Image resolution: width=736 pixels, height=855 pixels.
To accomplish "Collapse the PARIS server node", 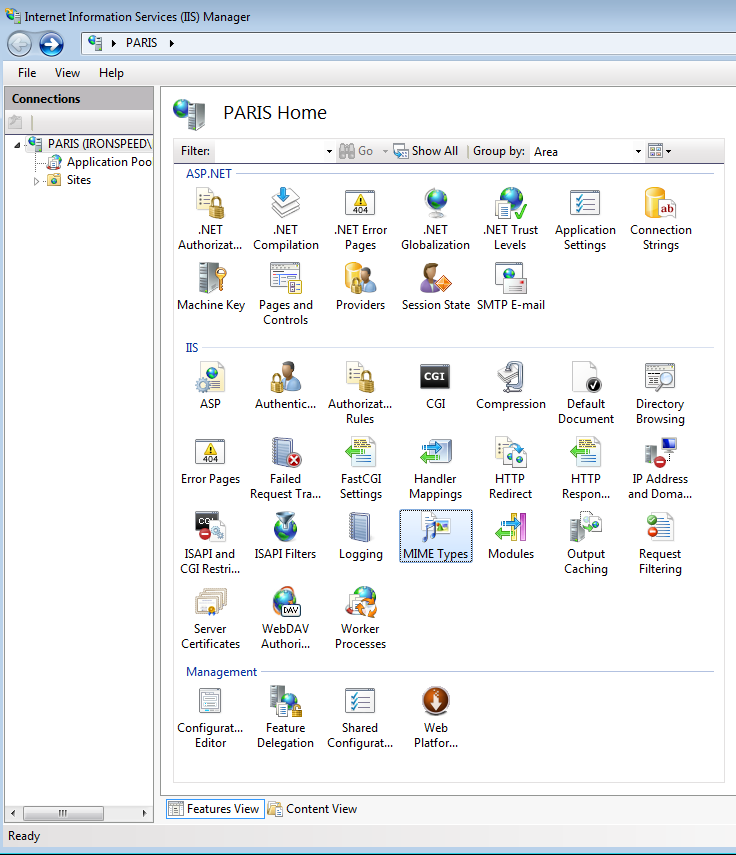I will (x=17, y=144).
